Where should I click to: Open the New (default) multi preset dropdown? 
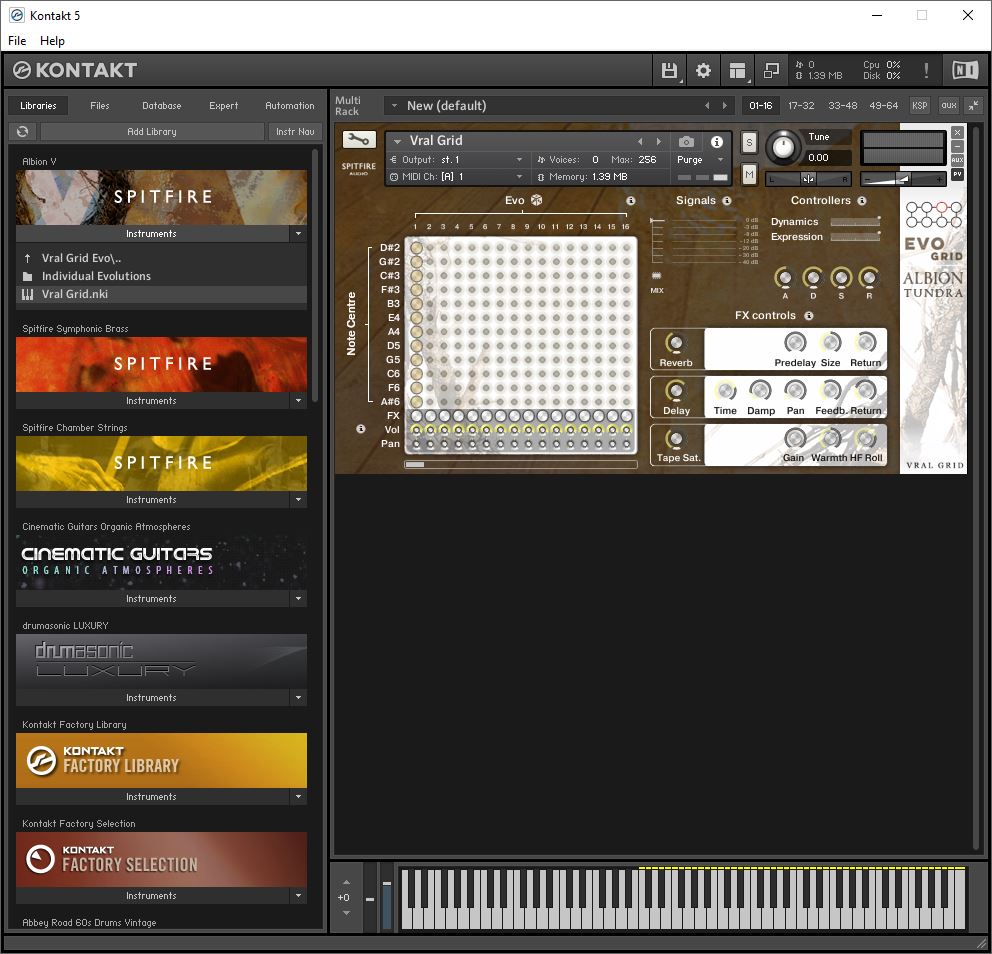coord(394,106)
